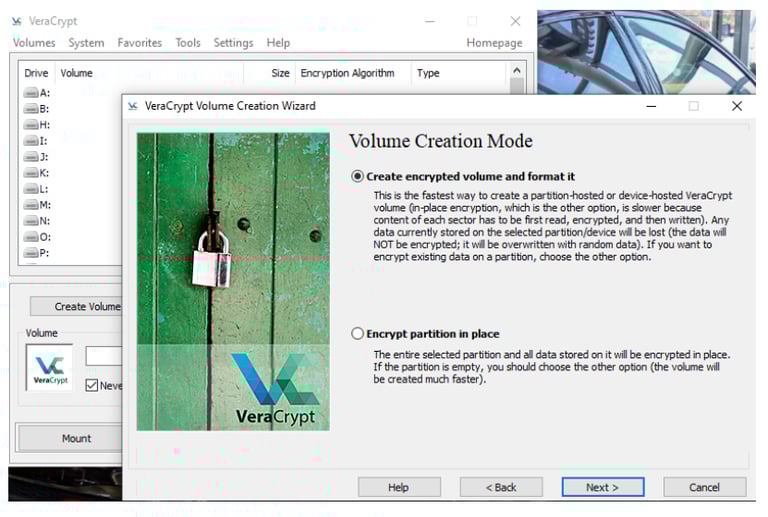Go back with the Back button

(501, 487)
